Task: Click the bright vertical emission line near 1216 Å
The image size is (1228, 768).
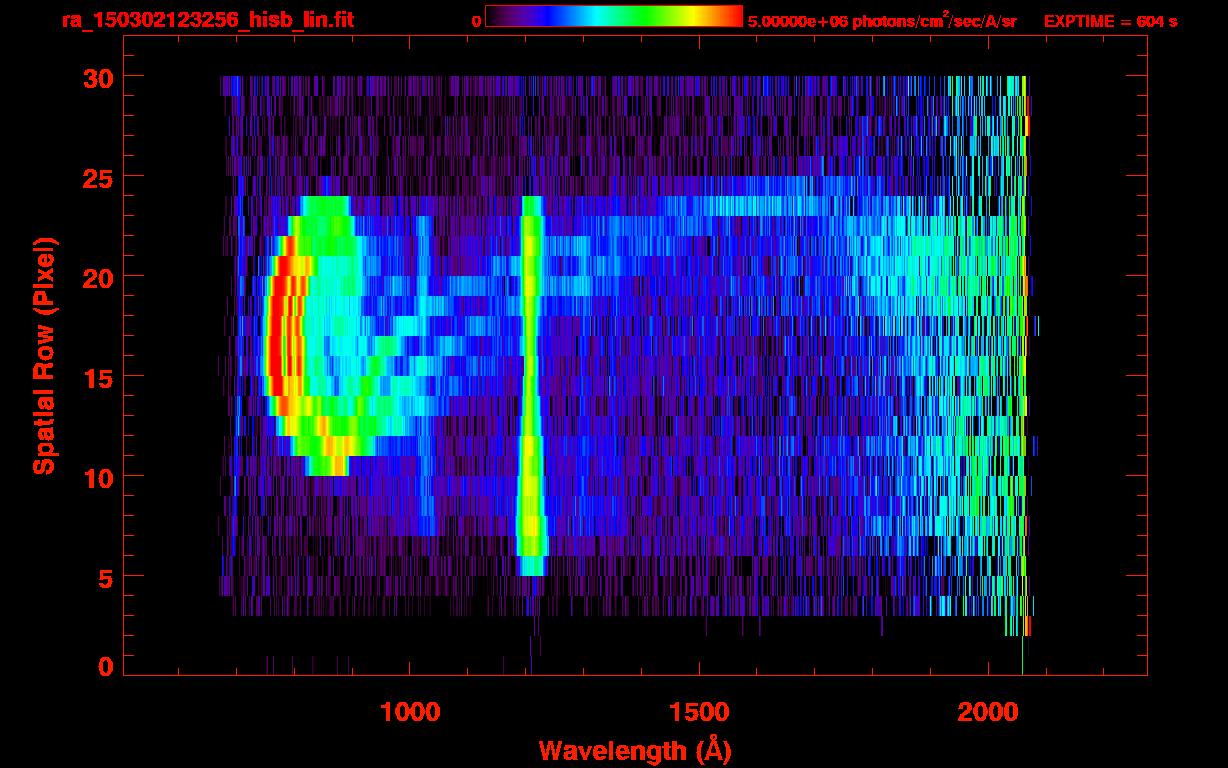Action: tap(531, 386)
